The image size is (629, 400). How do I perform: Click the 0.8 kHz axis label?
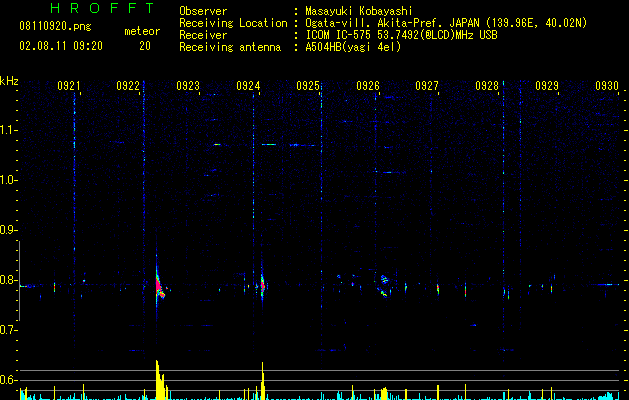tap(9, 280)
